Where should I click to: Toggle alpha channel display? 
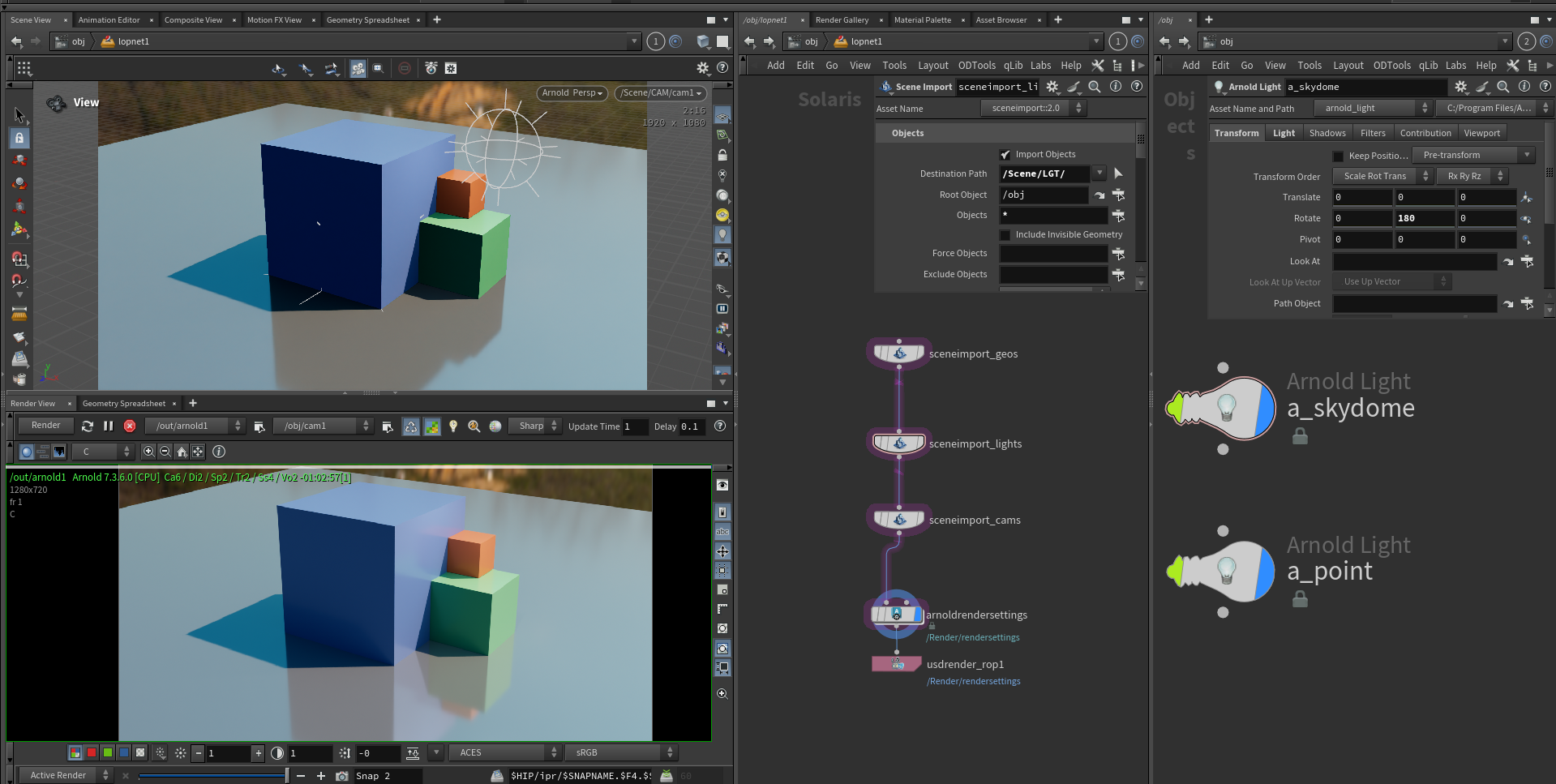pos(140,752)
